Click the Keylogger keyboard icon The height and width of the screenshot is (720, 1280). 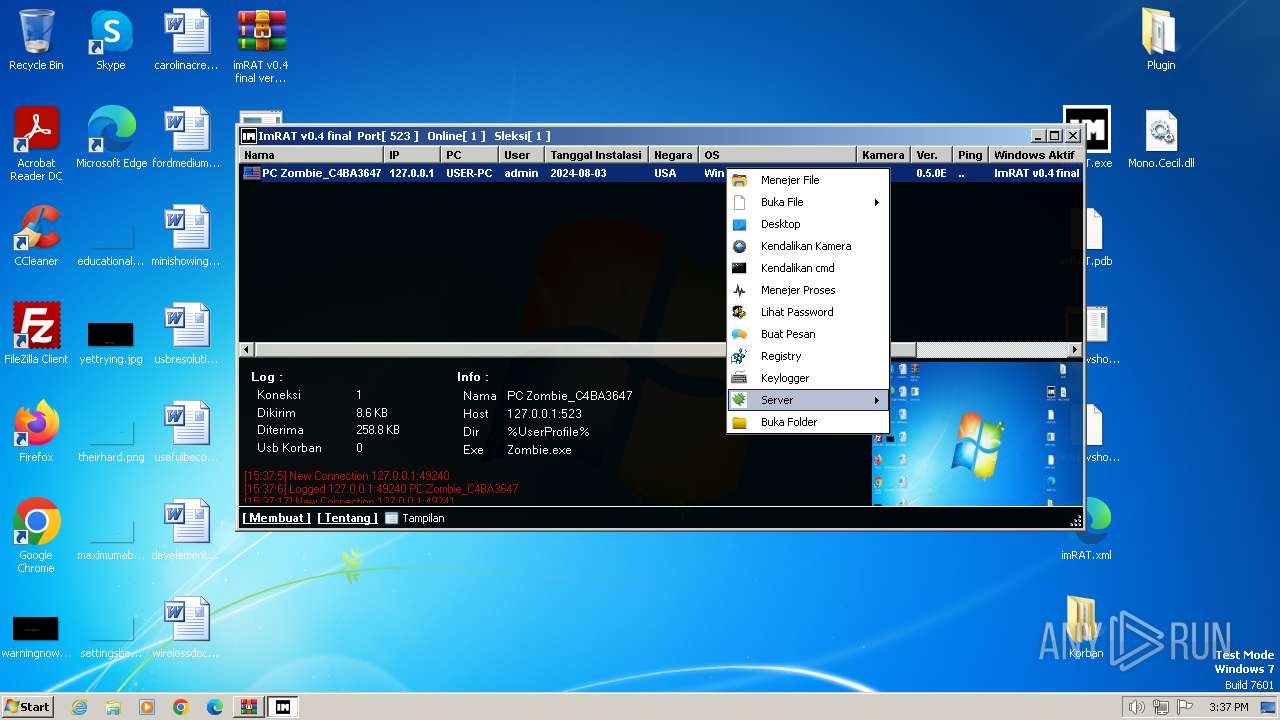coord(740,378)
